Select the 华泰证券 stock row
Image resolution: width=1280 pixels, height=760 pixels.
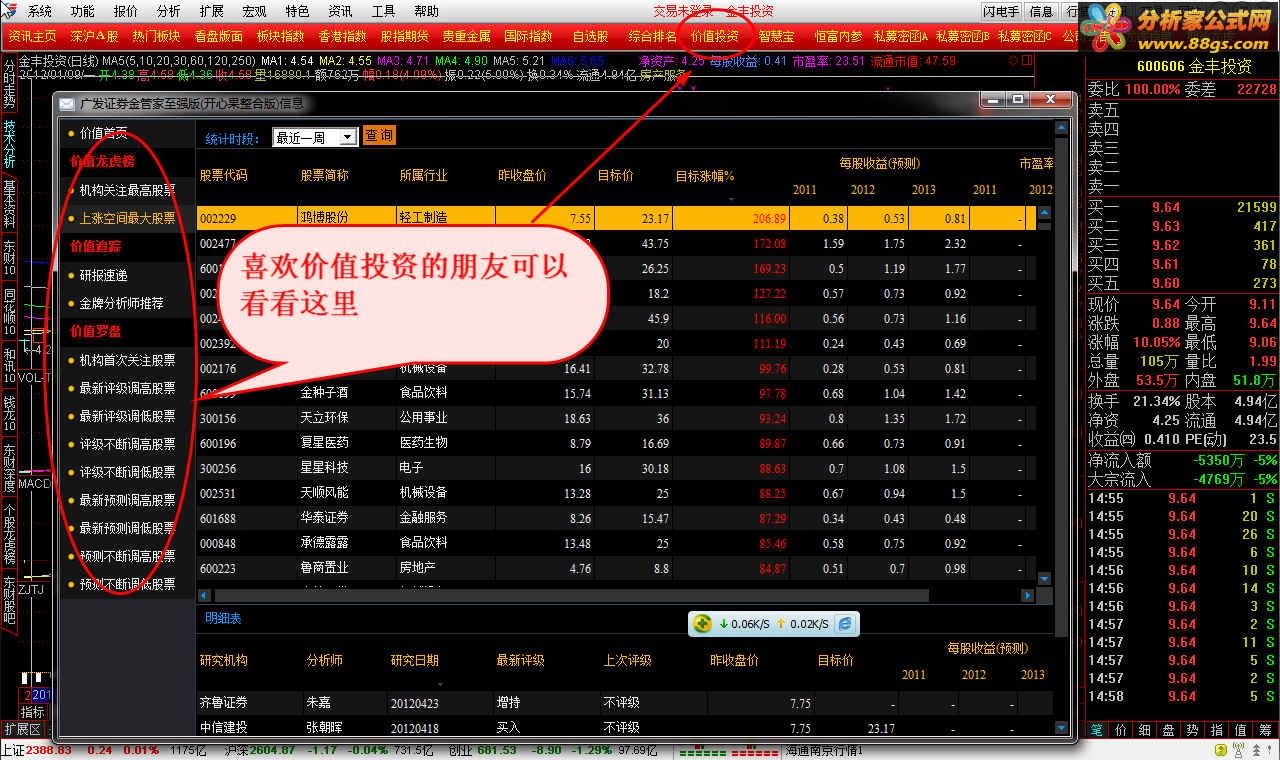point(616,518)
